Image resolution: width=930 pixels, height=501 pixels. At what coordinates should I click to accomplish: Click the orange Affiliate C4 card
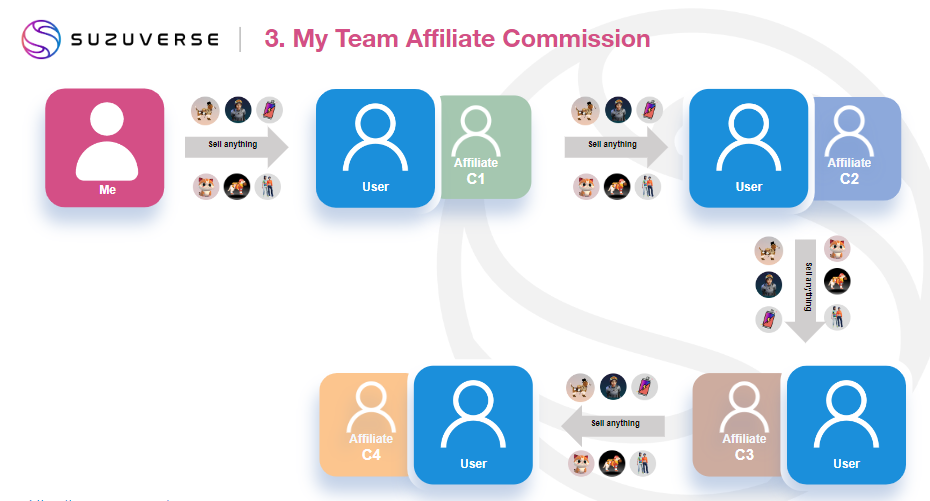[x=366, y=423]
